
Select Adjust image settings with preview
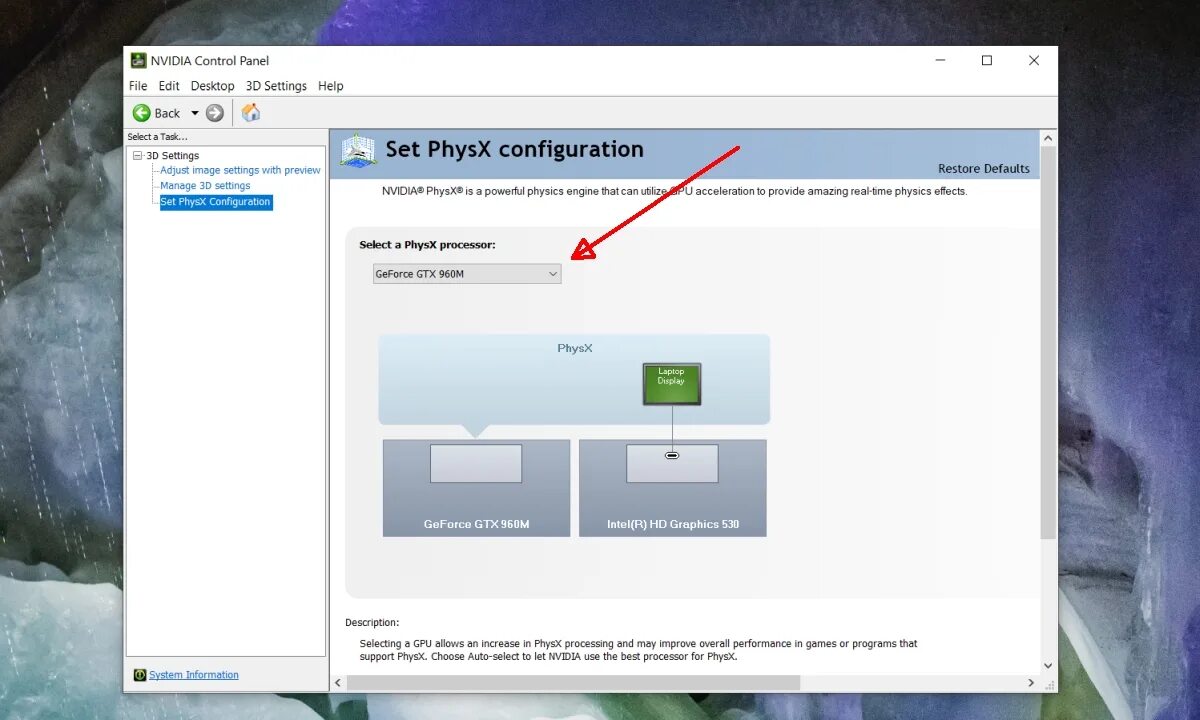[240, 170]
